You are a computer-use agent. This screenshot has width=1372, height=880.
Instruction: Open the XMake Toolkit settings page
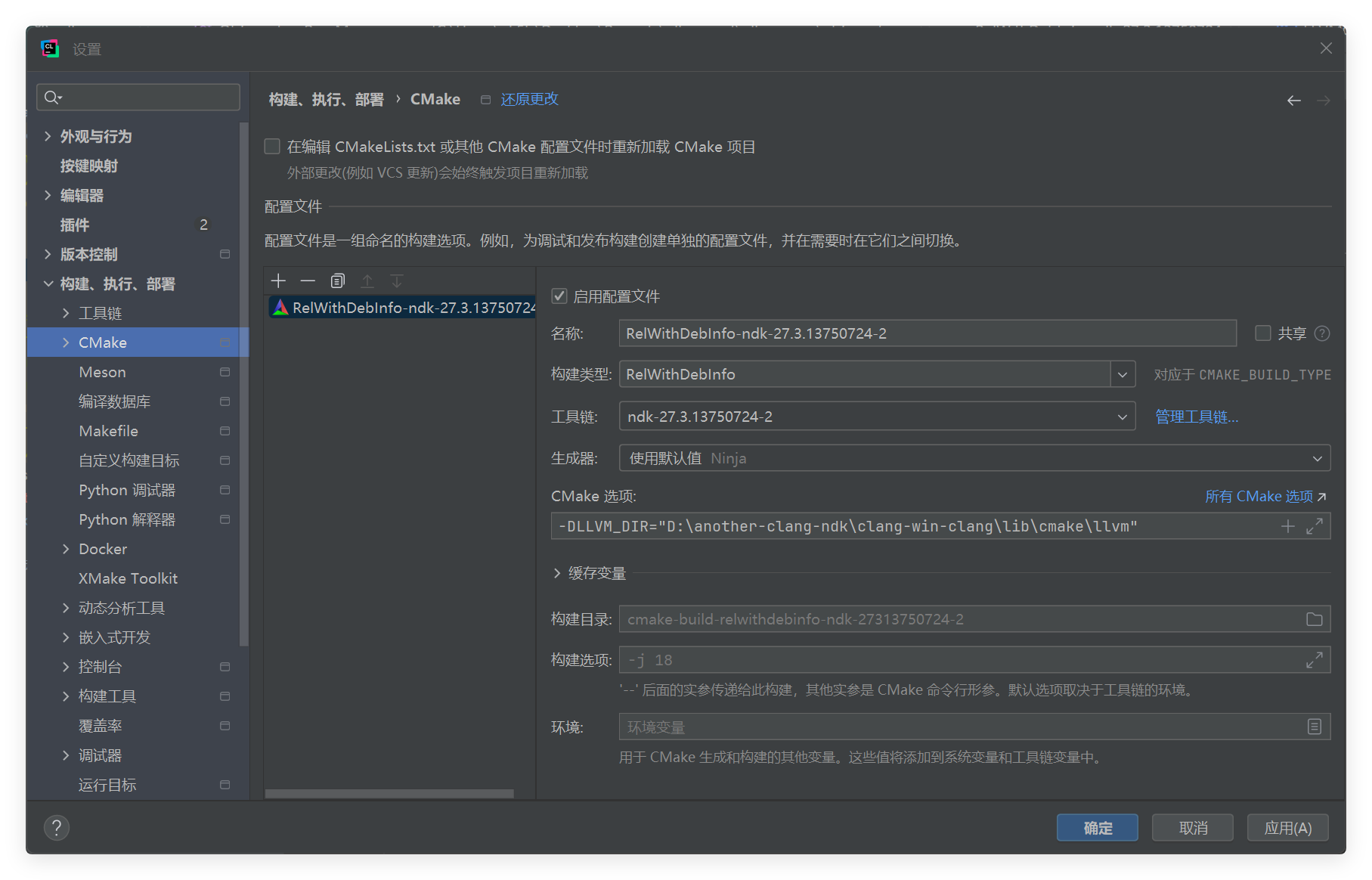129,578
